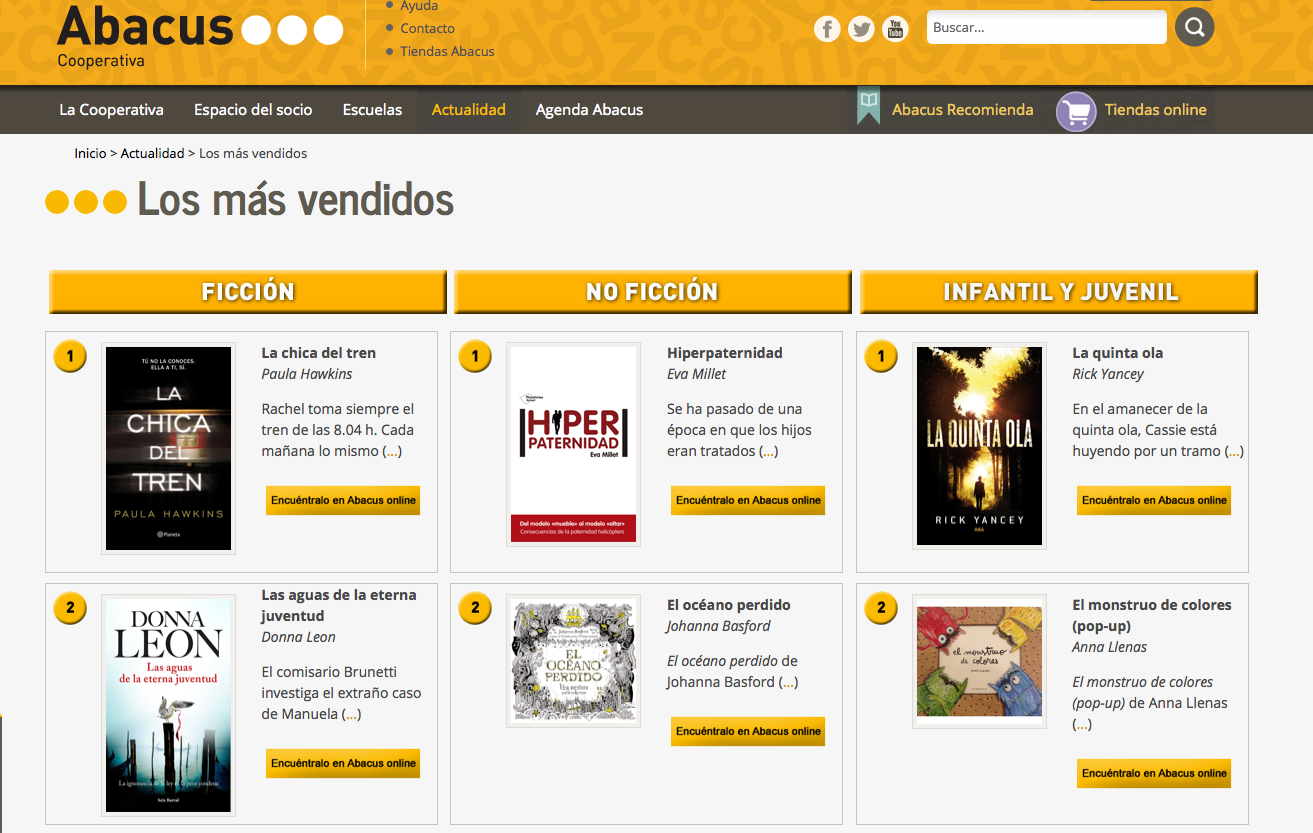Click Encuéntralo button for Hiperpaternidad
The height and width of the screenshot is (833, 1313).
748,500
